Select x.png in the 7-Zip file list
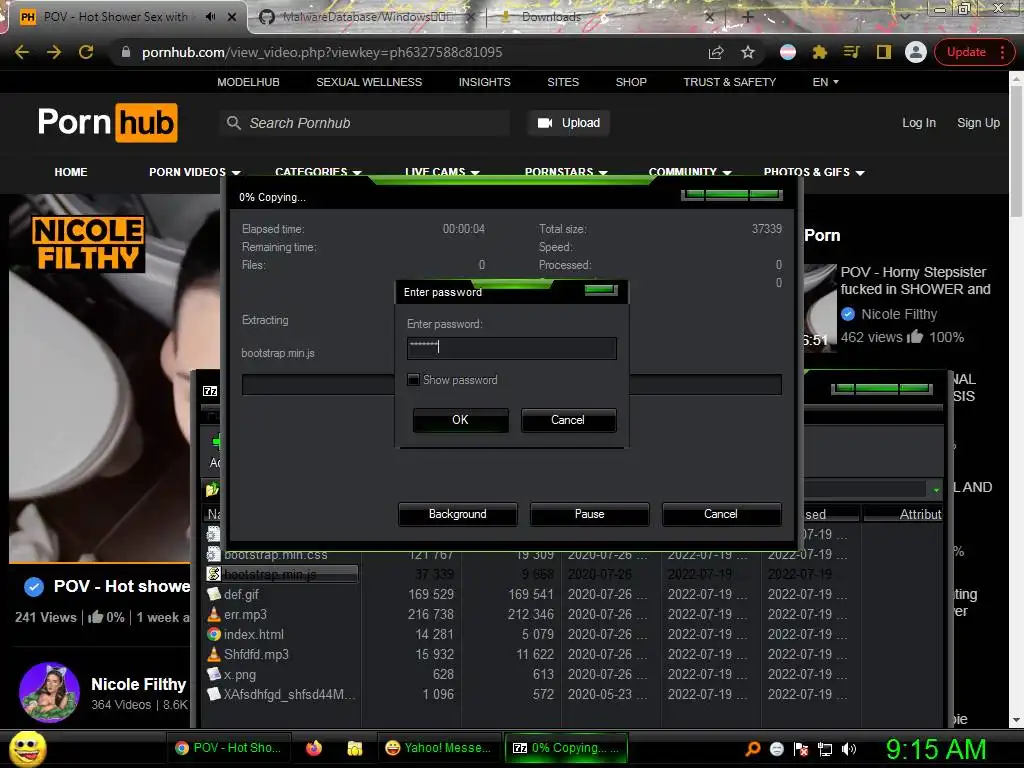The width and height of the screenshot is (1024, 768). pyautogui.click(x=240, y=675)
